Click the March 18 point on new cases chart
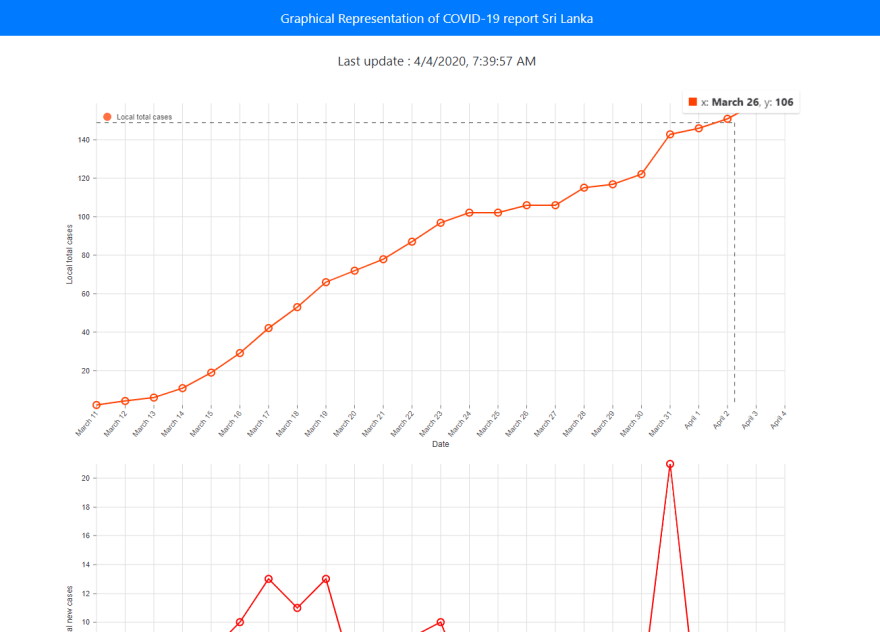 tap(297, 607)
